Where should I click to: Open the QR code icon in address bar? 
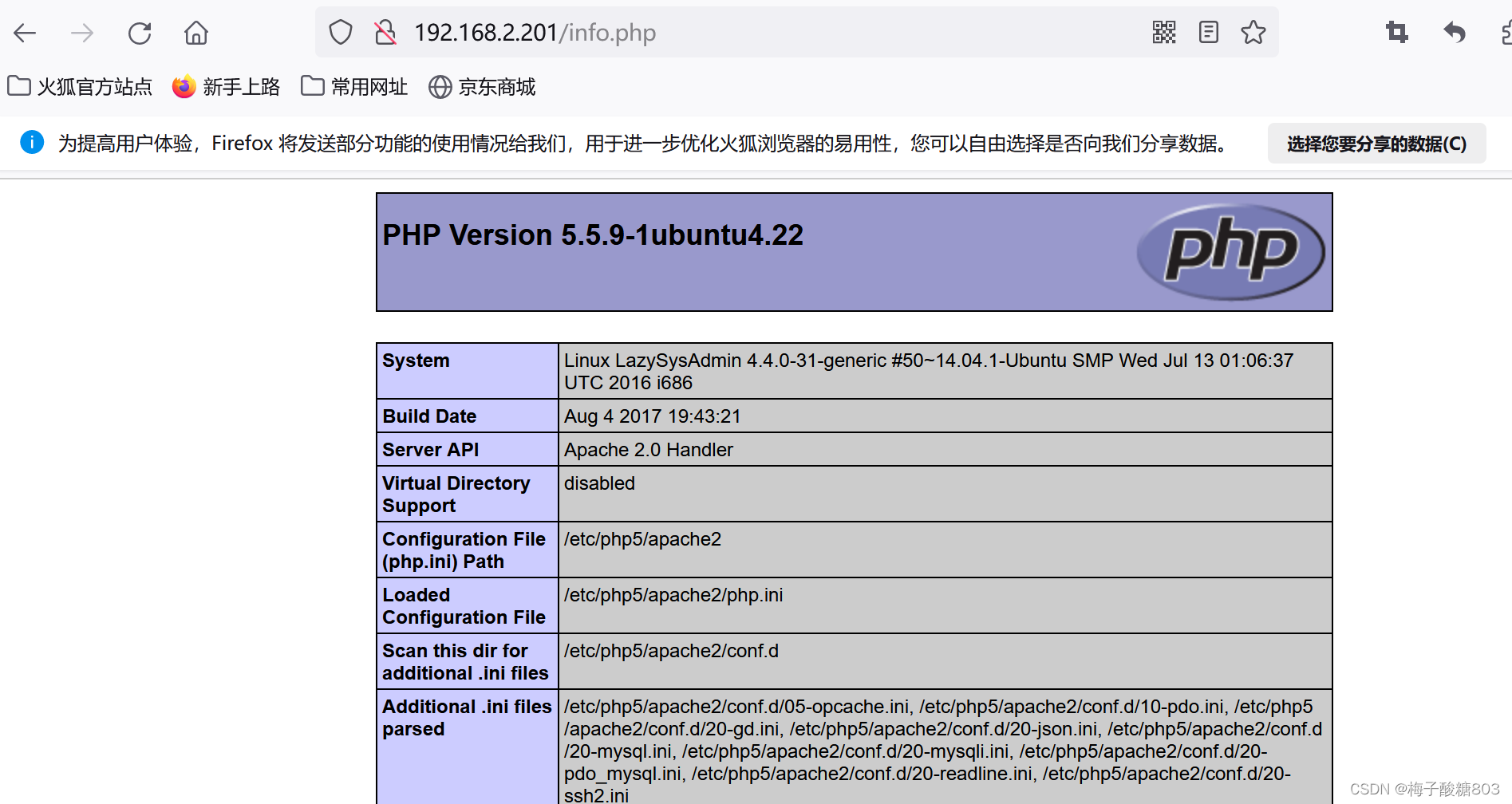(1164, 33)
